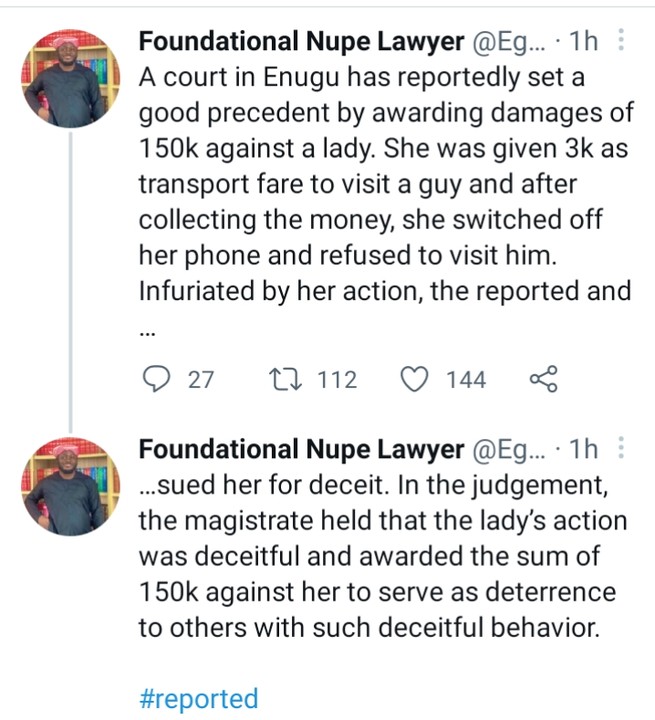Click the 144 likes count
The image size is (655, 720).
(466, 380)
